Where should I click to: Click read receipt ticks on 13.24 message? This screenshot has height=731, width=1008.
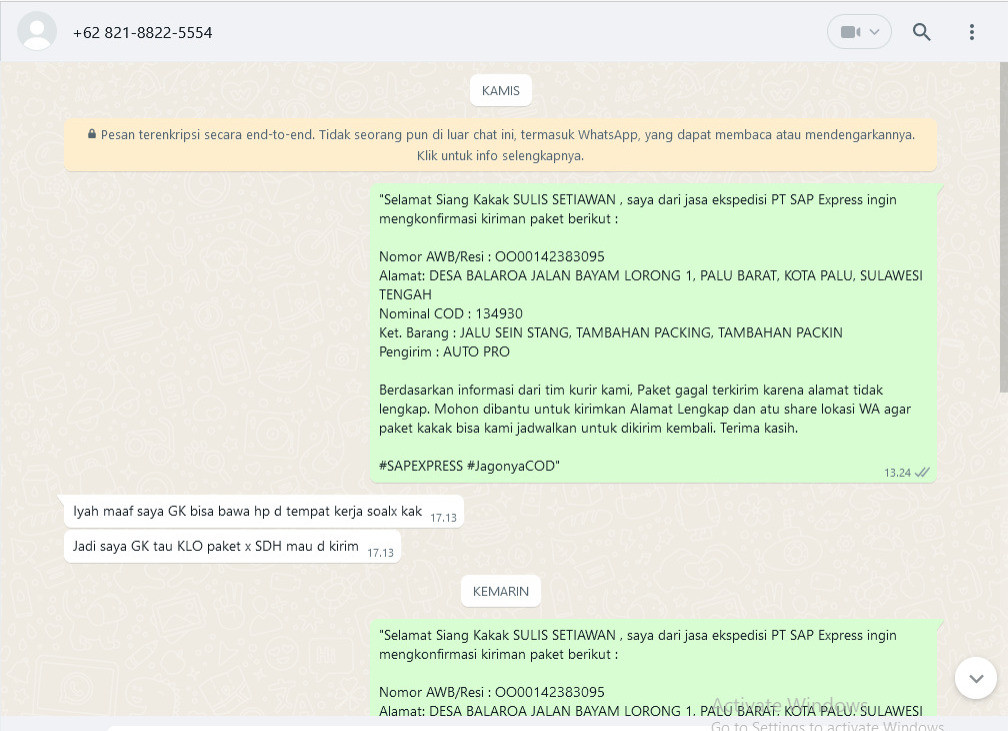click(922, 473)
